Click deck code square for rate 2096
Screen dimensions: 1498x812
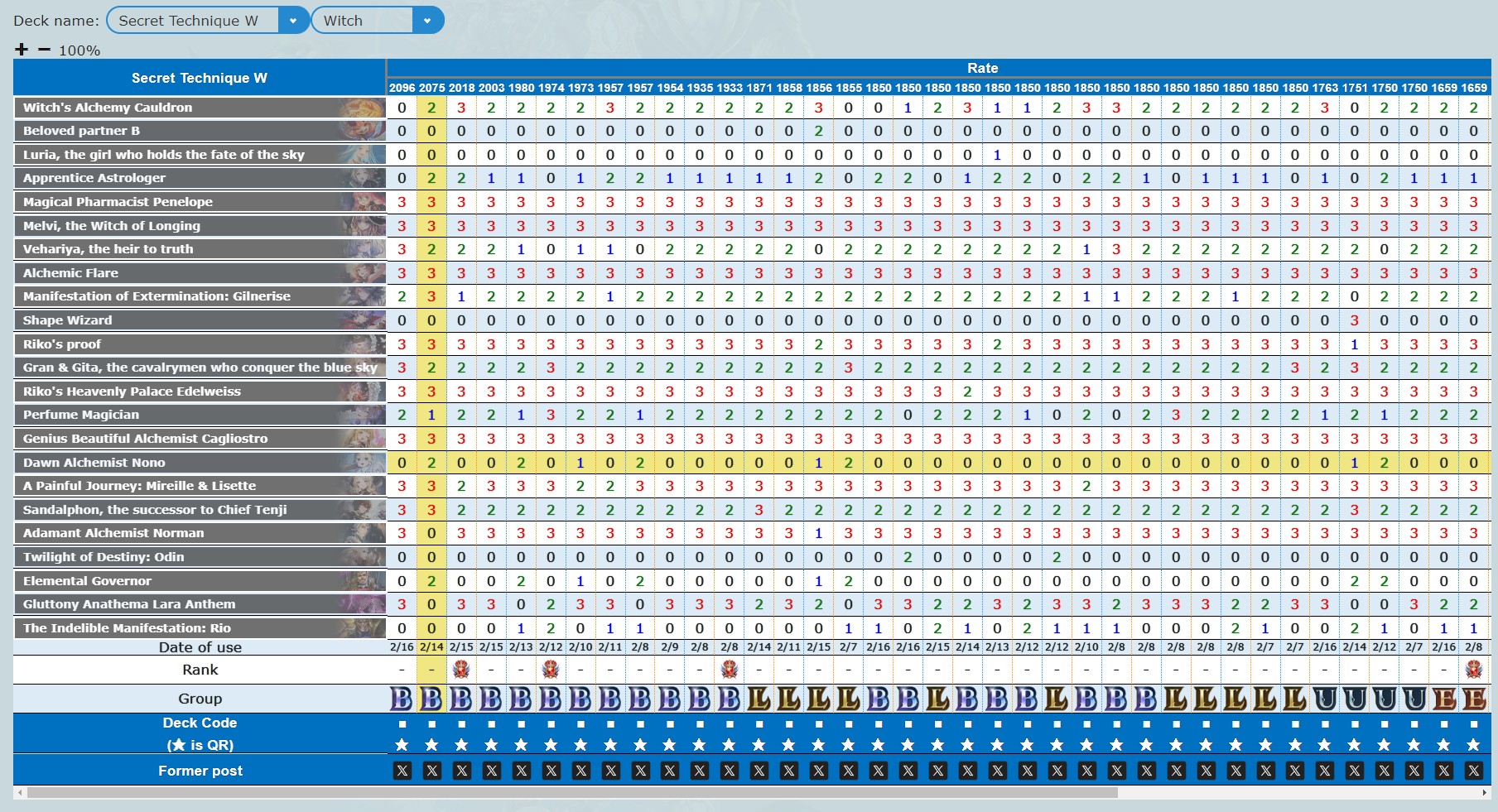click(x=402, y=724)
